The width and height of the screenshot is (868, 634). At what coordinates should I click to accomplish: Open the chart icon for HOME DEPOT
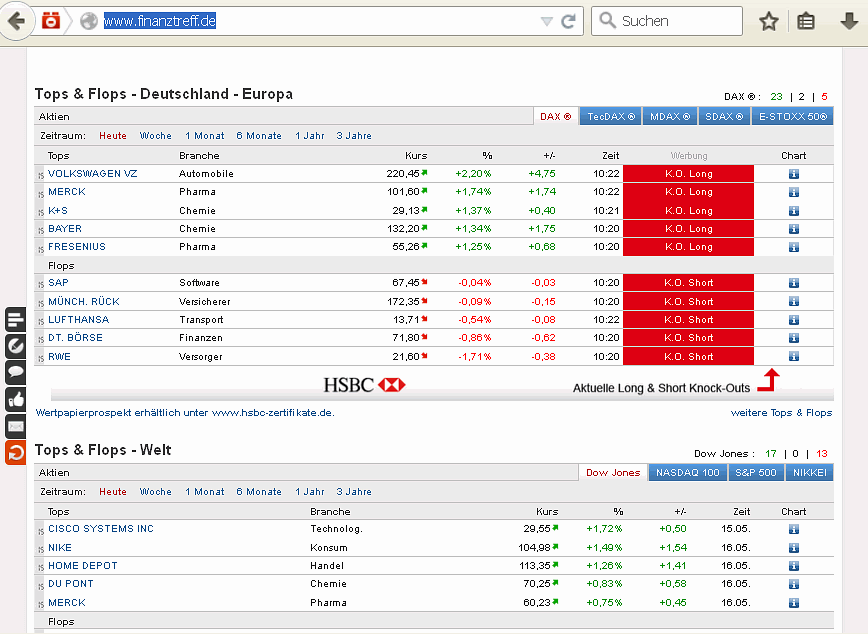click(794, 566)
